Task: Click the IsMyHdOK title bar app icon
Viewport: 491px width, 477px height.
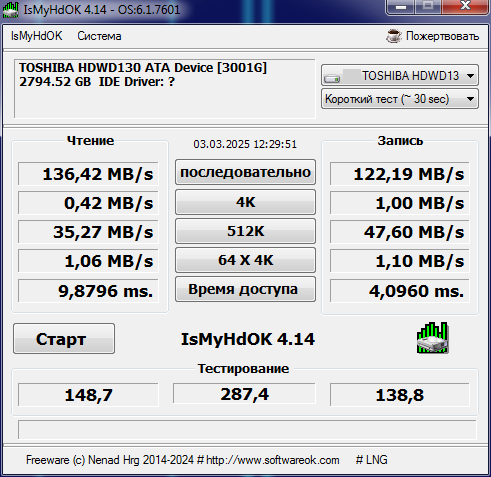Action: (x=11, y=9)
